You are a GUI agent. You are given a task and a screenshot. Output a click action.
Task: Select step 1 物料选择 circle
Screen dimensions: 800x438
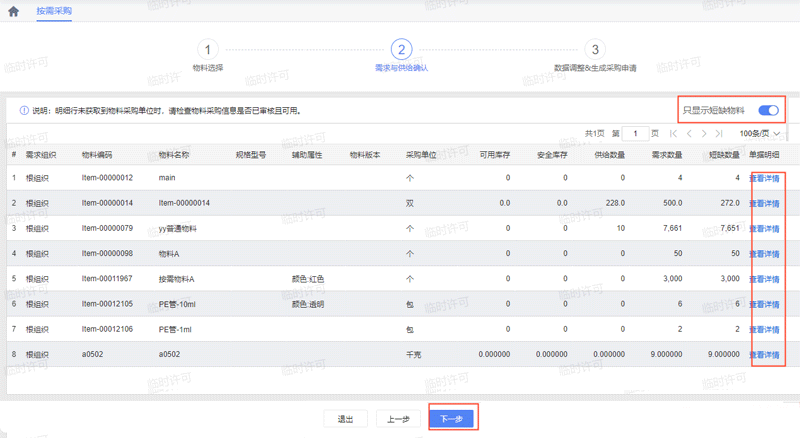point(208,50)
